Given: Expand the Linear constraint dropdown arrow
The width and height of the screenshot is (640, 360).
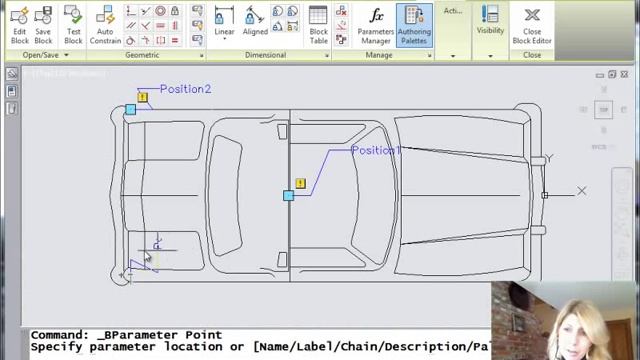Looking at the screenshot, I should (224, 39).
